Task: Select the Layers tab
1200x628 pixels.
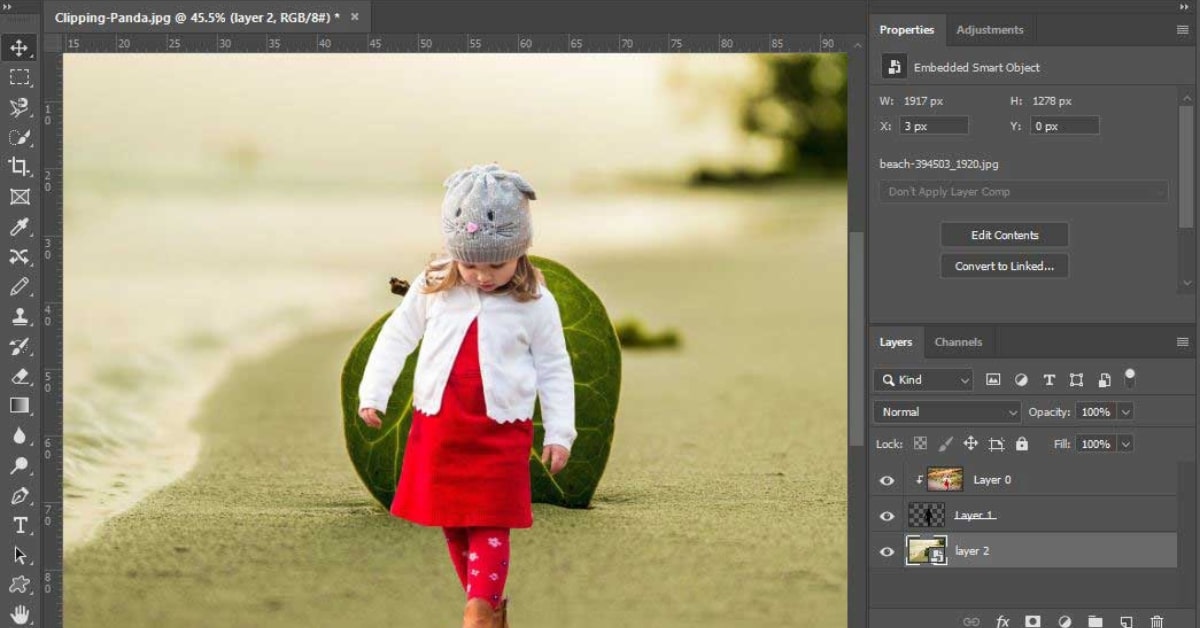Action: coord(896,342)
